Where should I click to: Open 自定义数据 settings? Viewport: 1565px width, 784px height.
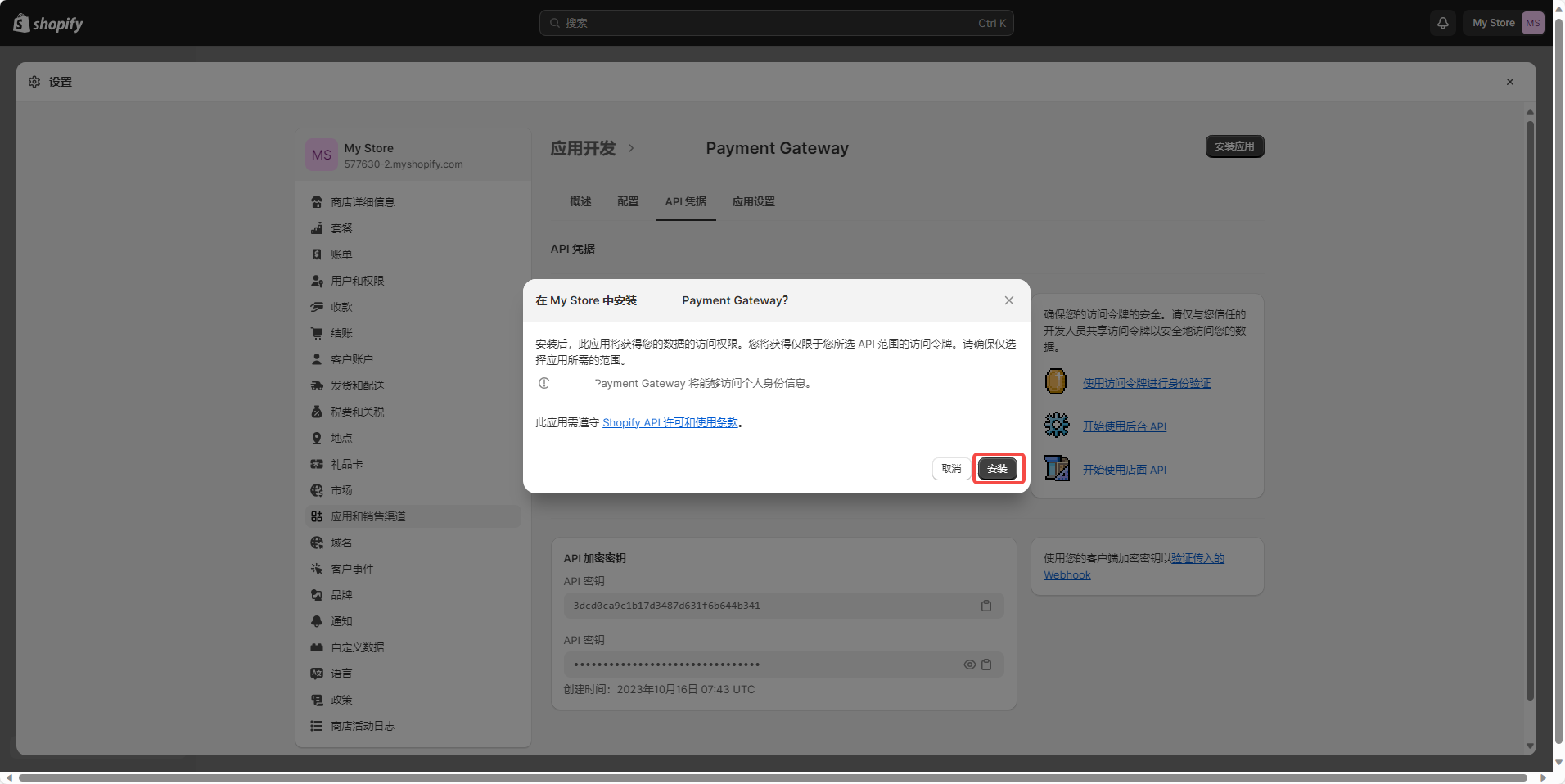coord(413,647)
